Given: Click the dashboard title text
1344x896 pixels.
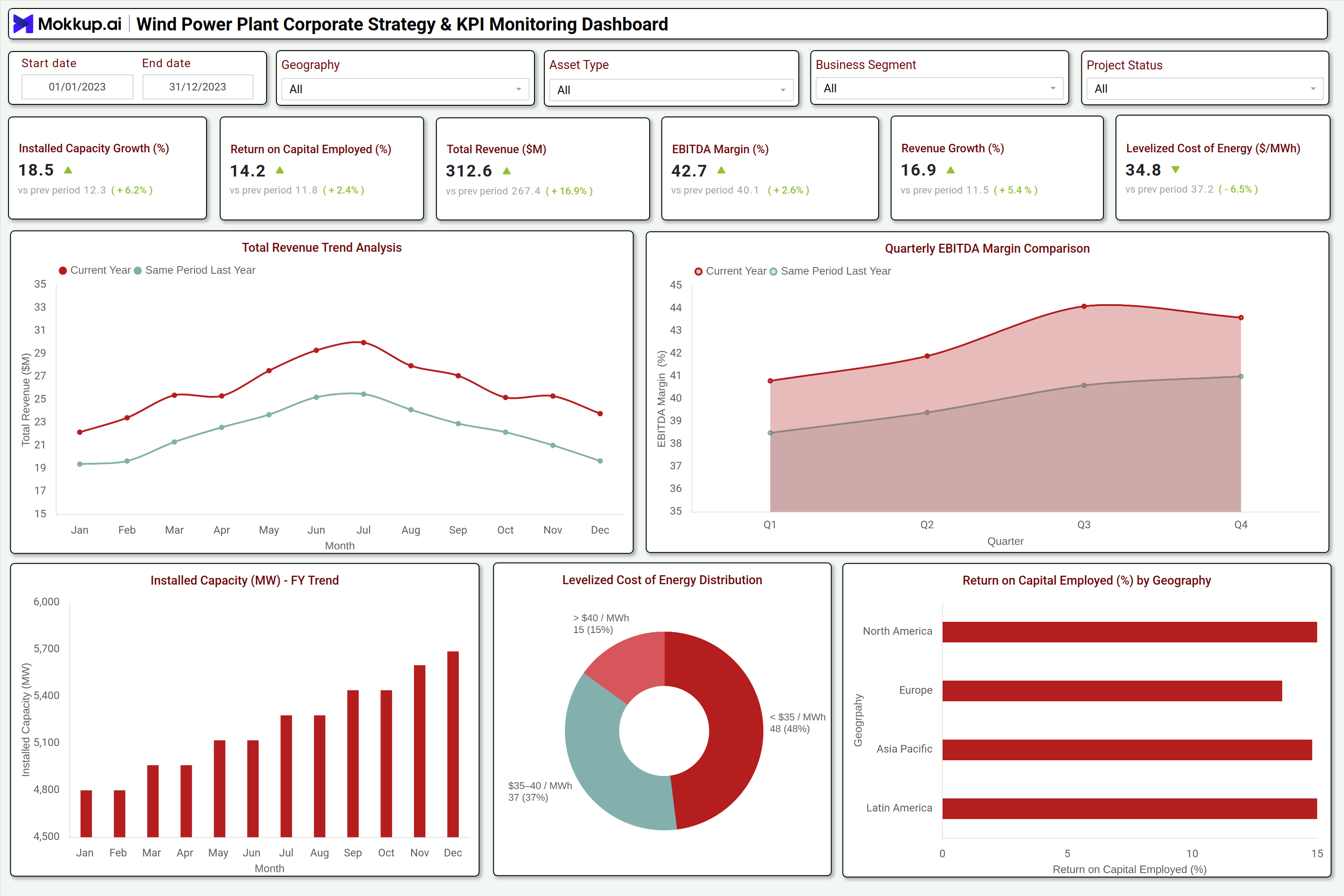Looking at the screenshot, I should click(402, 24).
